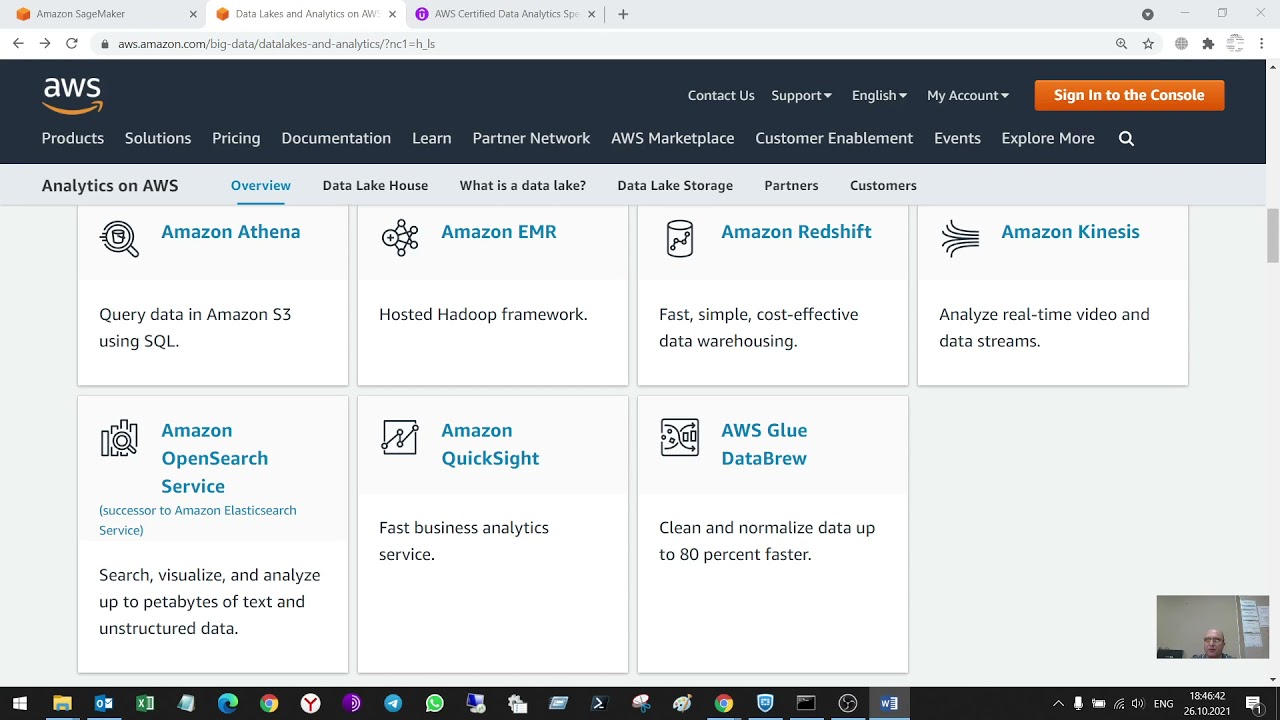
Task: Open a new browser tab
Action: click(x=623, y=14)
